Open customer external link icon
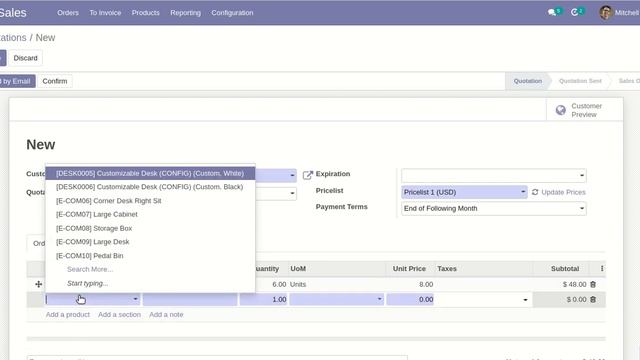640x360 pixels. click(x=307, y=175)
